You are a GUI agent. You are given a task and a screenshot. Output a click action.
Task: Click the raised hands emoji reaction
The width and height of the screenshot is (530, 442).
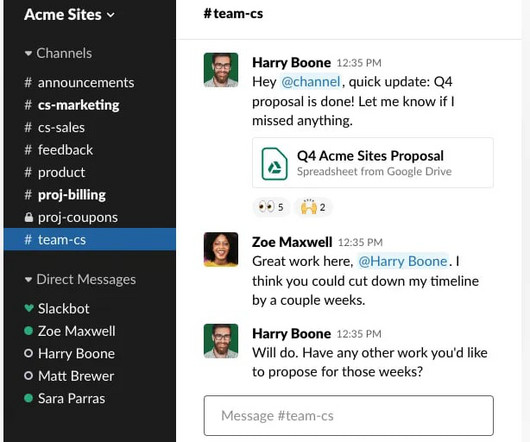[x=313, y=207]
